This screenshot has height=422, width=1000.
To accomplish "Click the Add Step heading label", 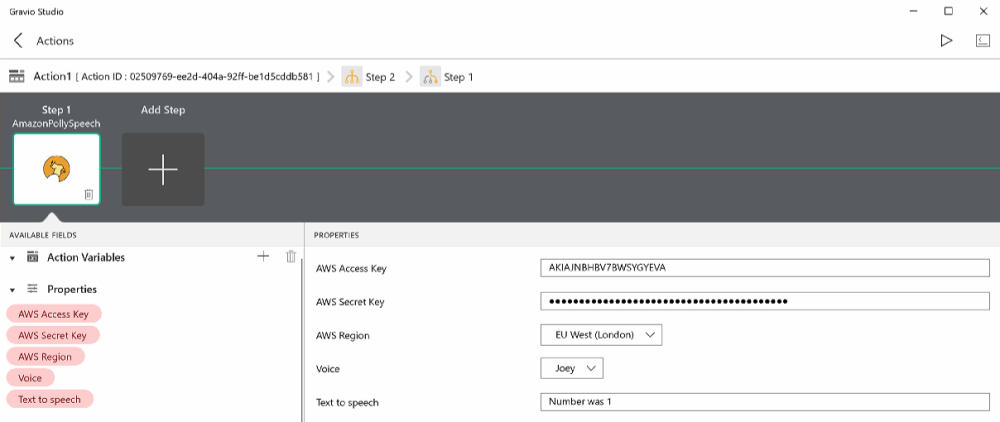I will tap(163, 110).
